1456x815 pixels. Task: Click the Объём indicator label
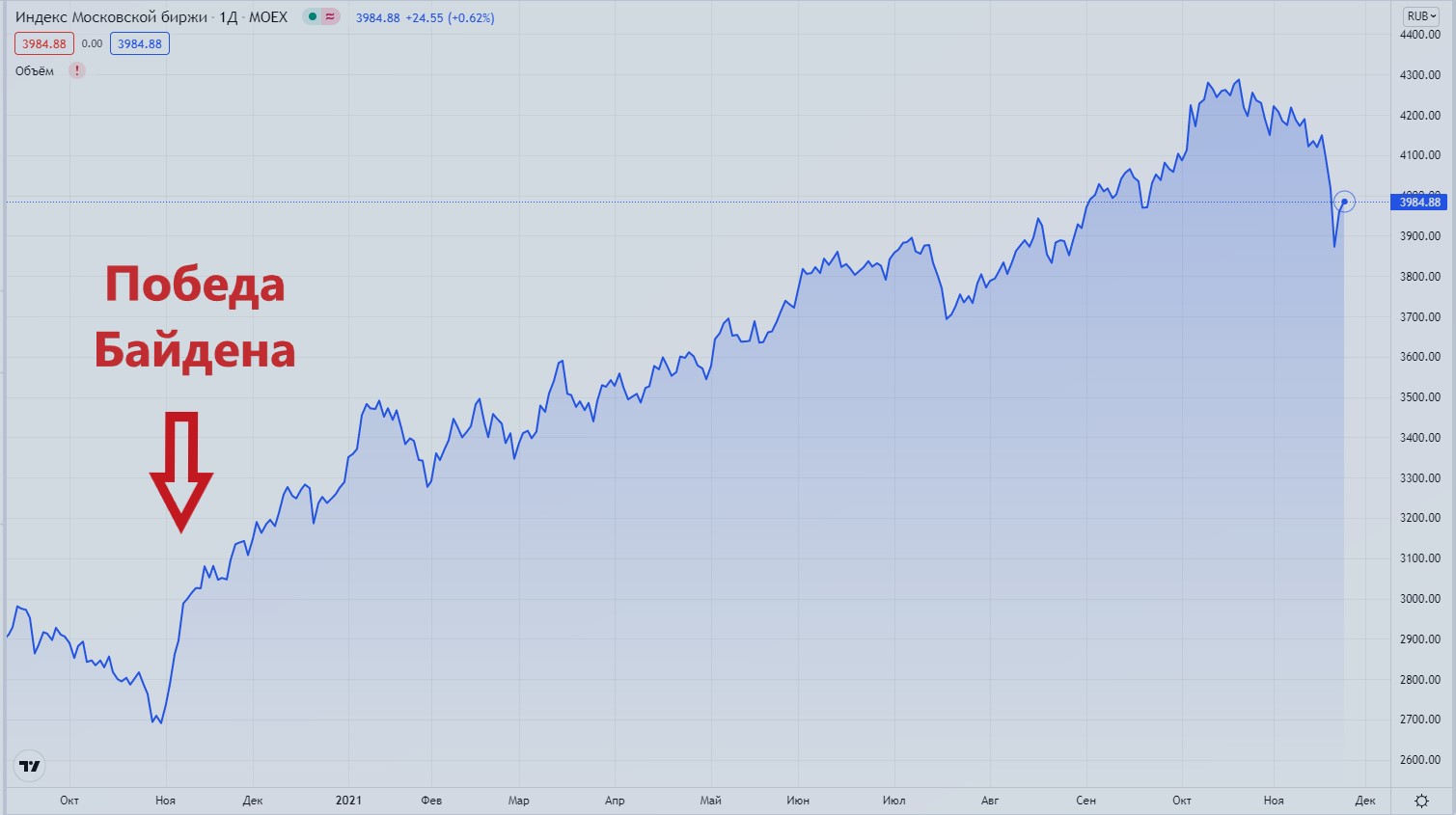tap(35, 70)
